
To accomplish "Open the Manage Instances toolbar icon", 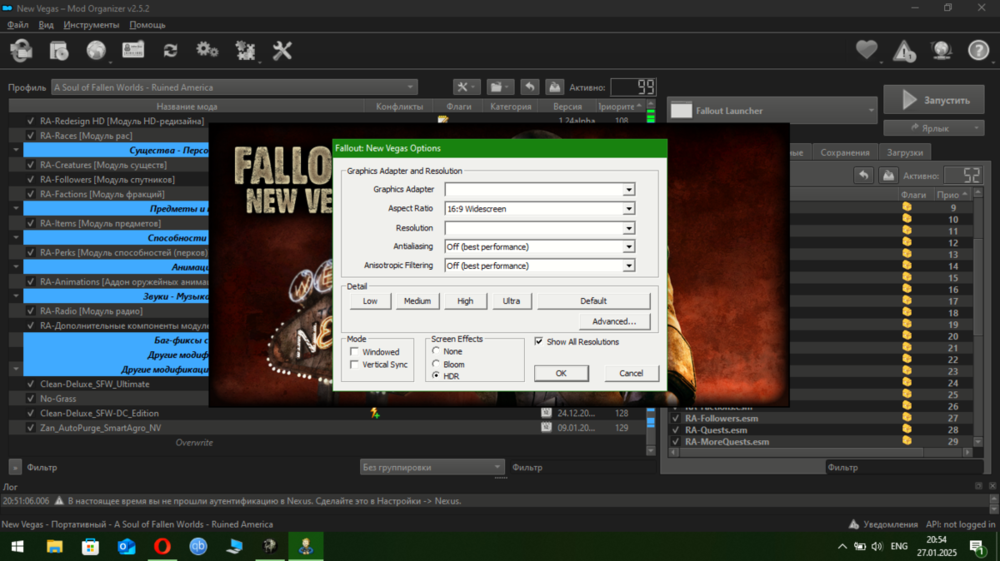I will click(x=21, y=50).
